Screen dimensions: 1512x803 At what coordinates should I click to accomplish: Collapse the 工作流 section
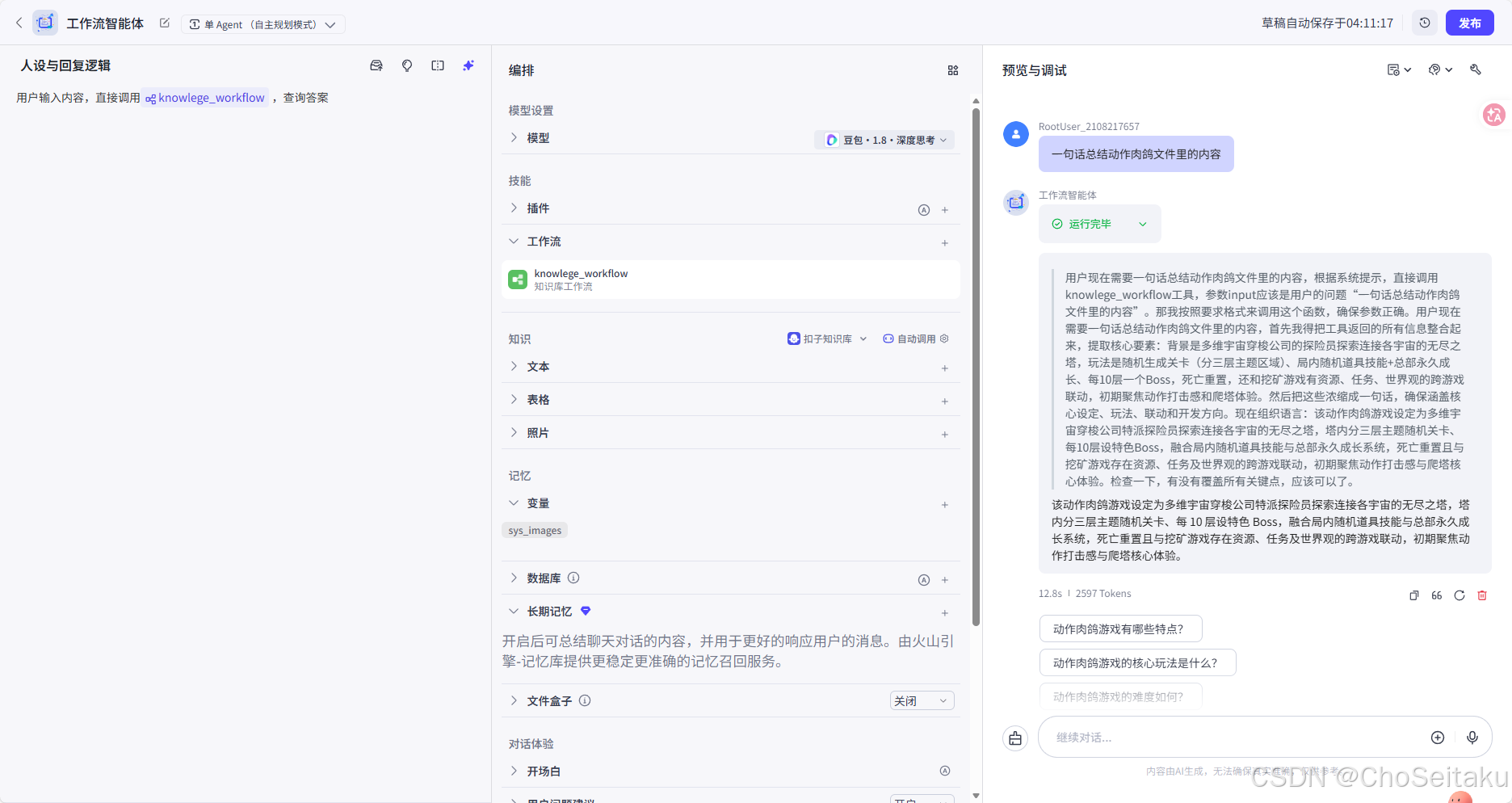514,242
